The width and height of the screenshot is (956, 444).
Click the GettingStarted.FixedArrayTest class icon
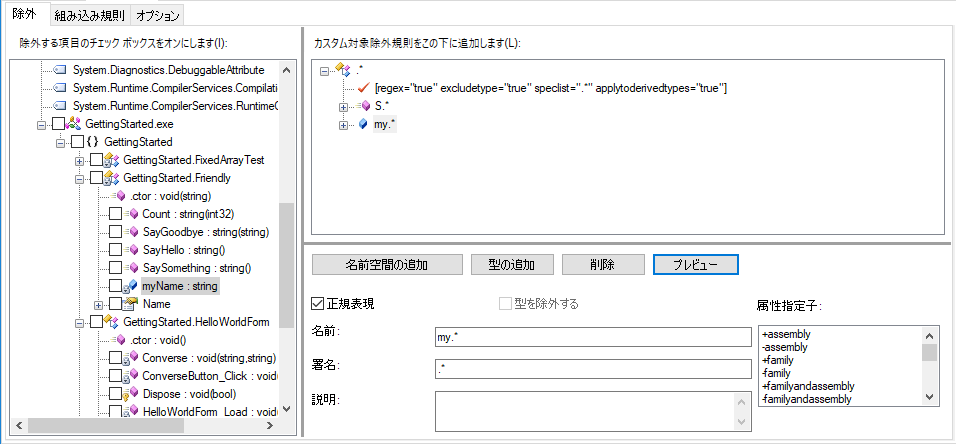pos(112,160)
